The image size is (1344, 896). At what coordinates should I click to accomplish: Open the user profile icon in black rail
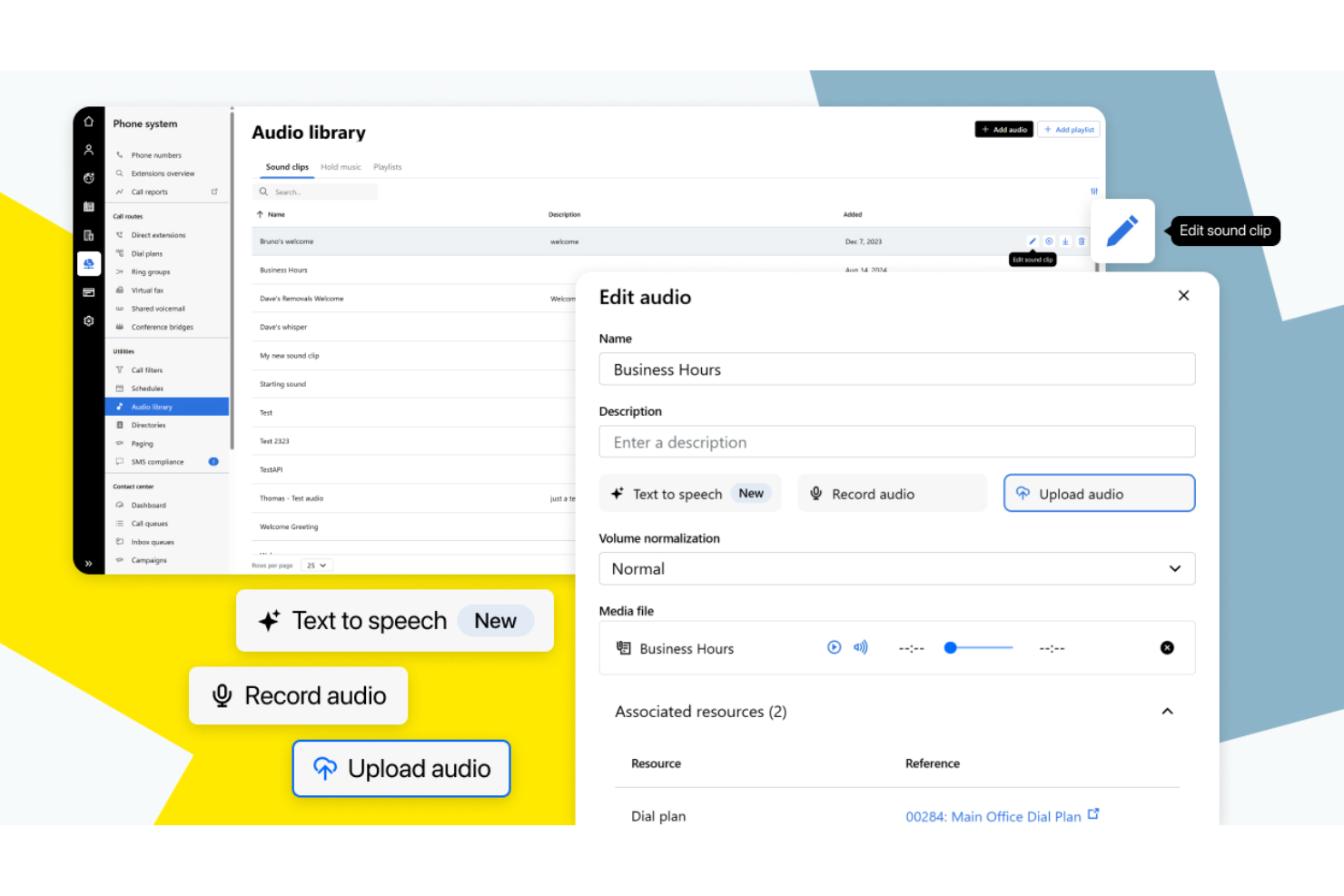click(88, 150)
